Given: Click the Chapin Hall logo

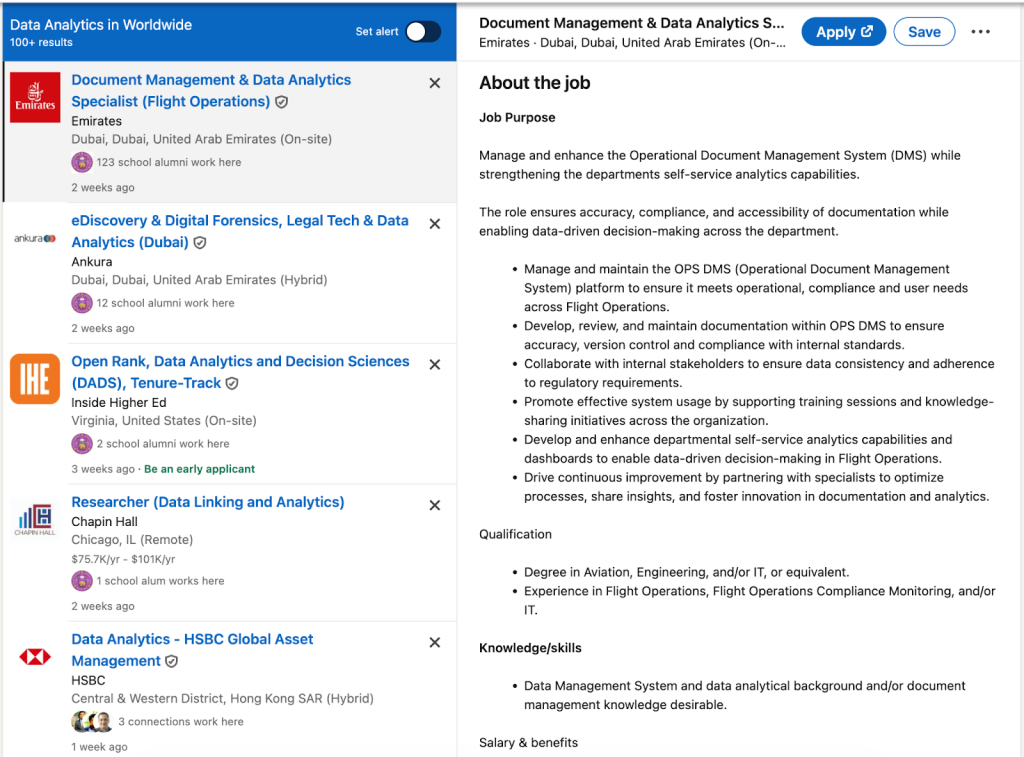Looking at the screenshot, I should click(x=35, y=519).
